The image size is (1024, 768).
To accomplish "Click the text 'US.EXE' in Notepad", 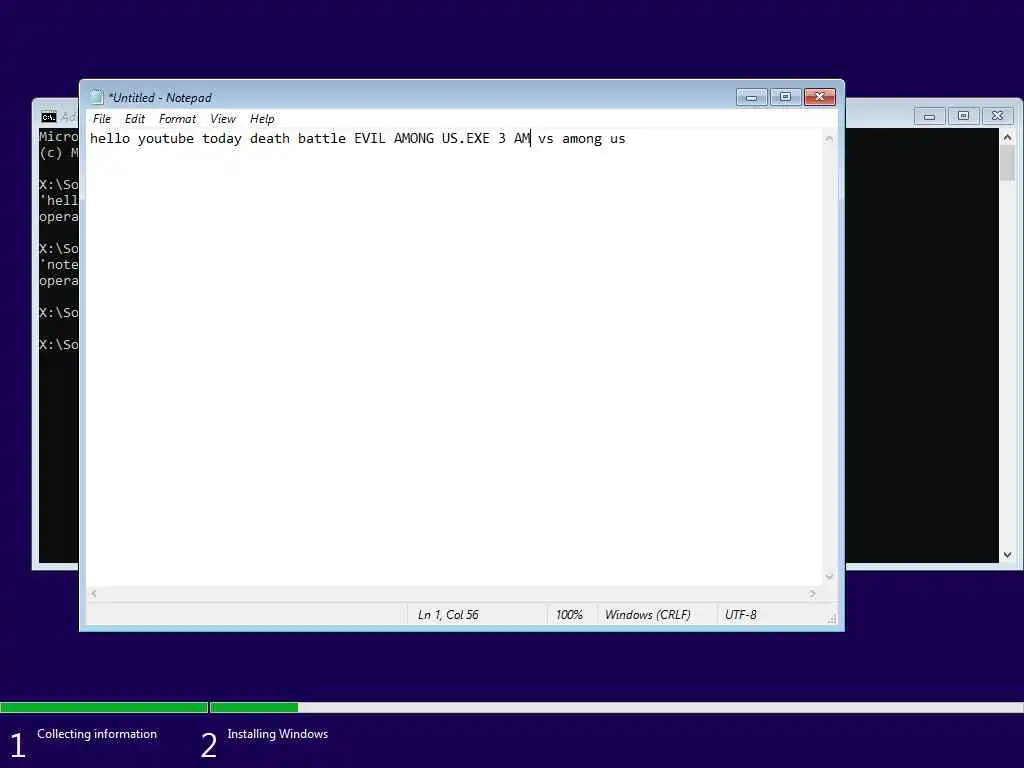I will (466, 138).
